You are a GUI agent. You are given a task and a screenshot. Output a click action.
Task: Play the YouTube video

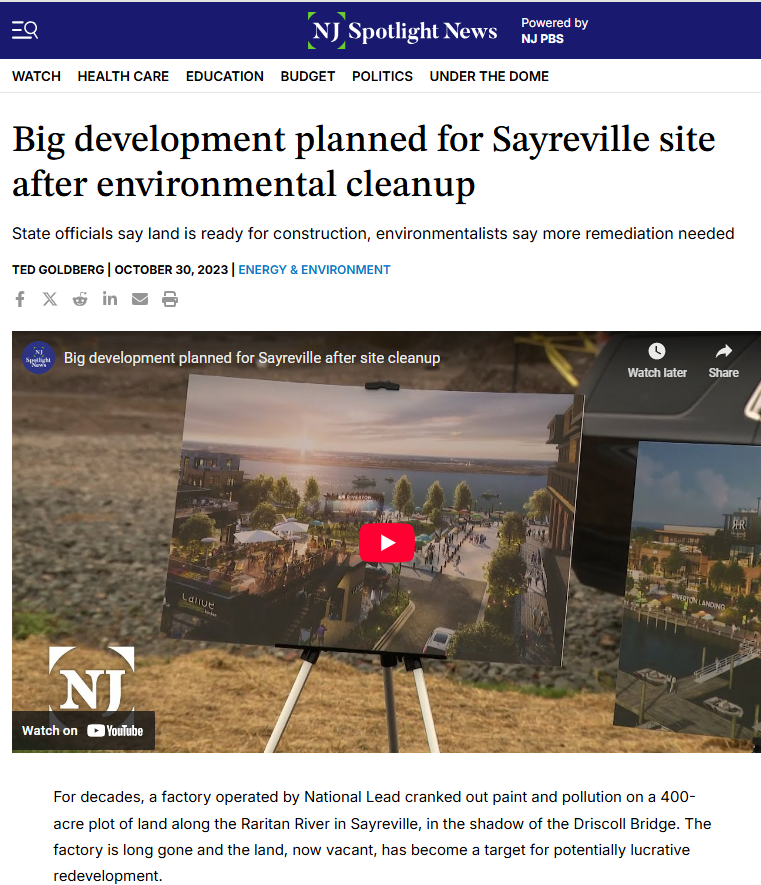click(387, 542)
